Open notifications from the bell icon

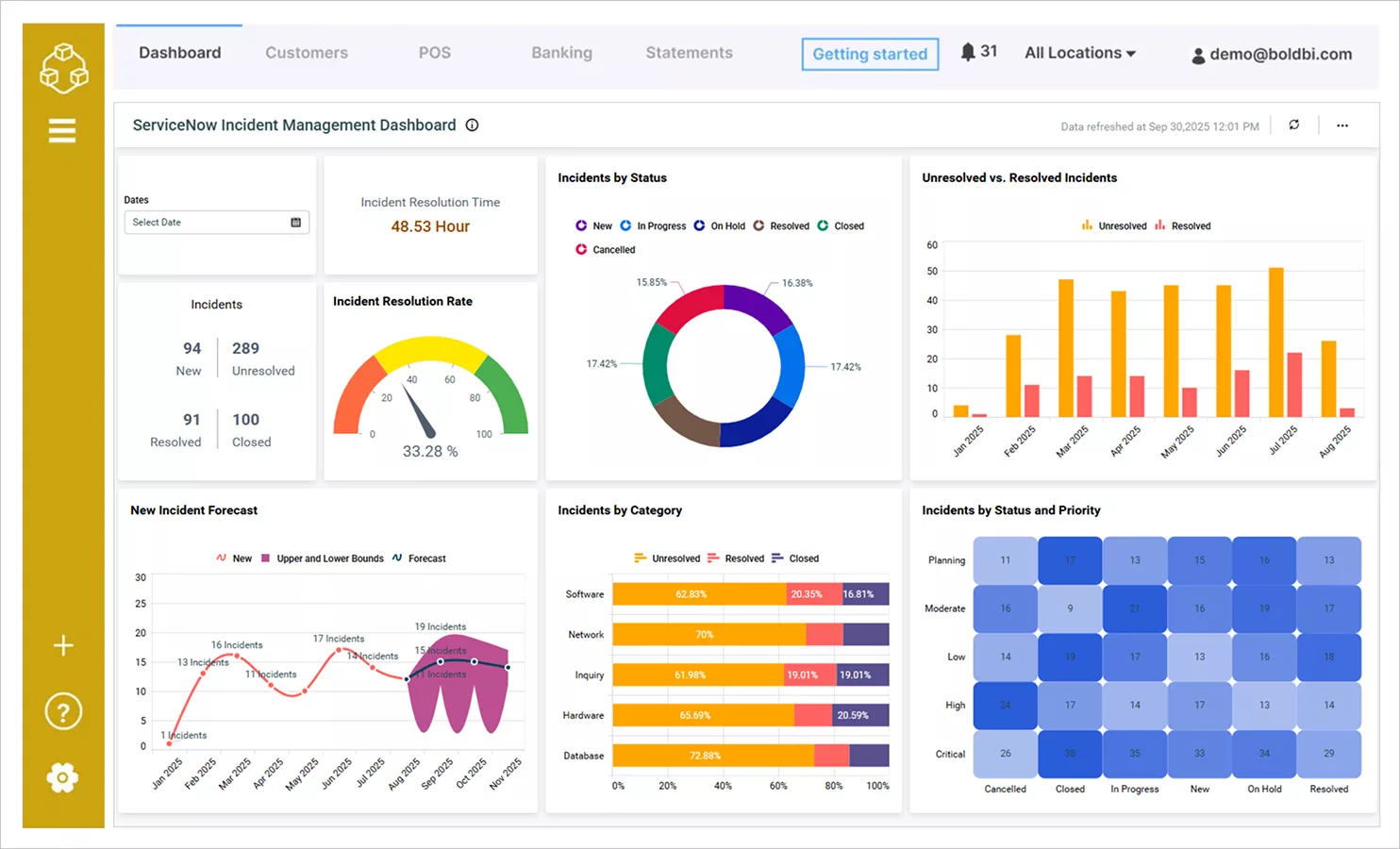pyautogui.click(x=967, y=52)
